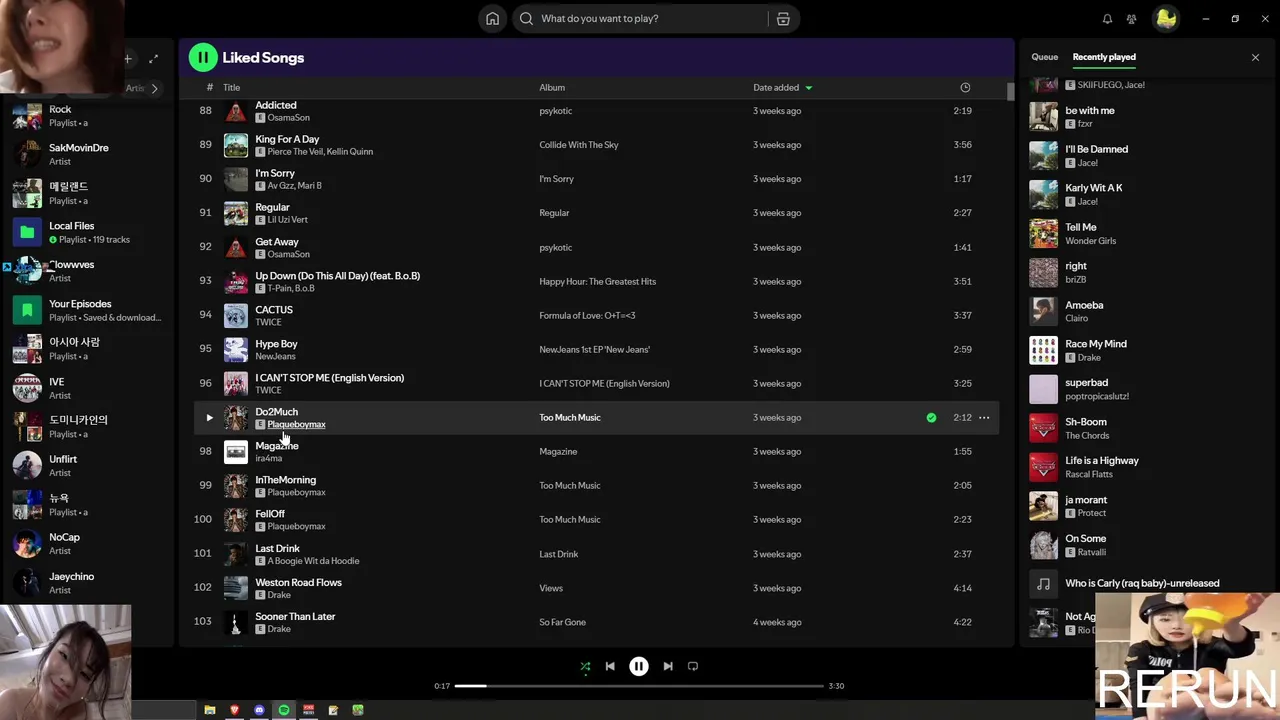Open IVE artist in library
Viewport: 1280px width, 720px height.
tap(88, 388)
